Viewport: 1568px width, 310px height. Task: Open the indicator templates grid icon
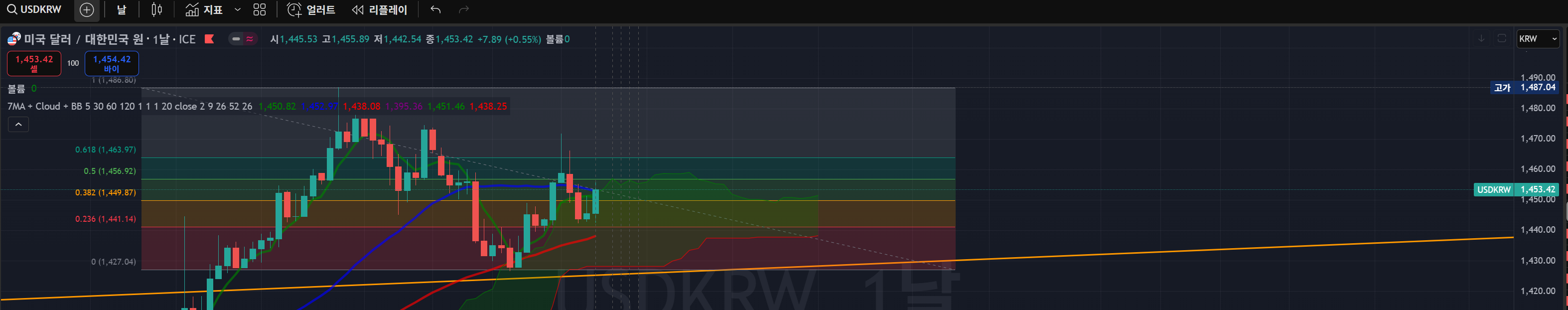point(259,10)
